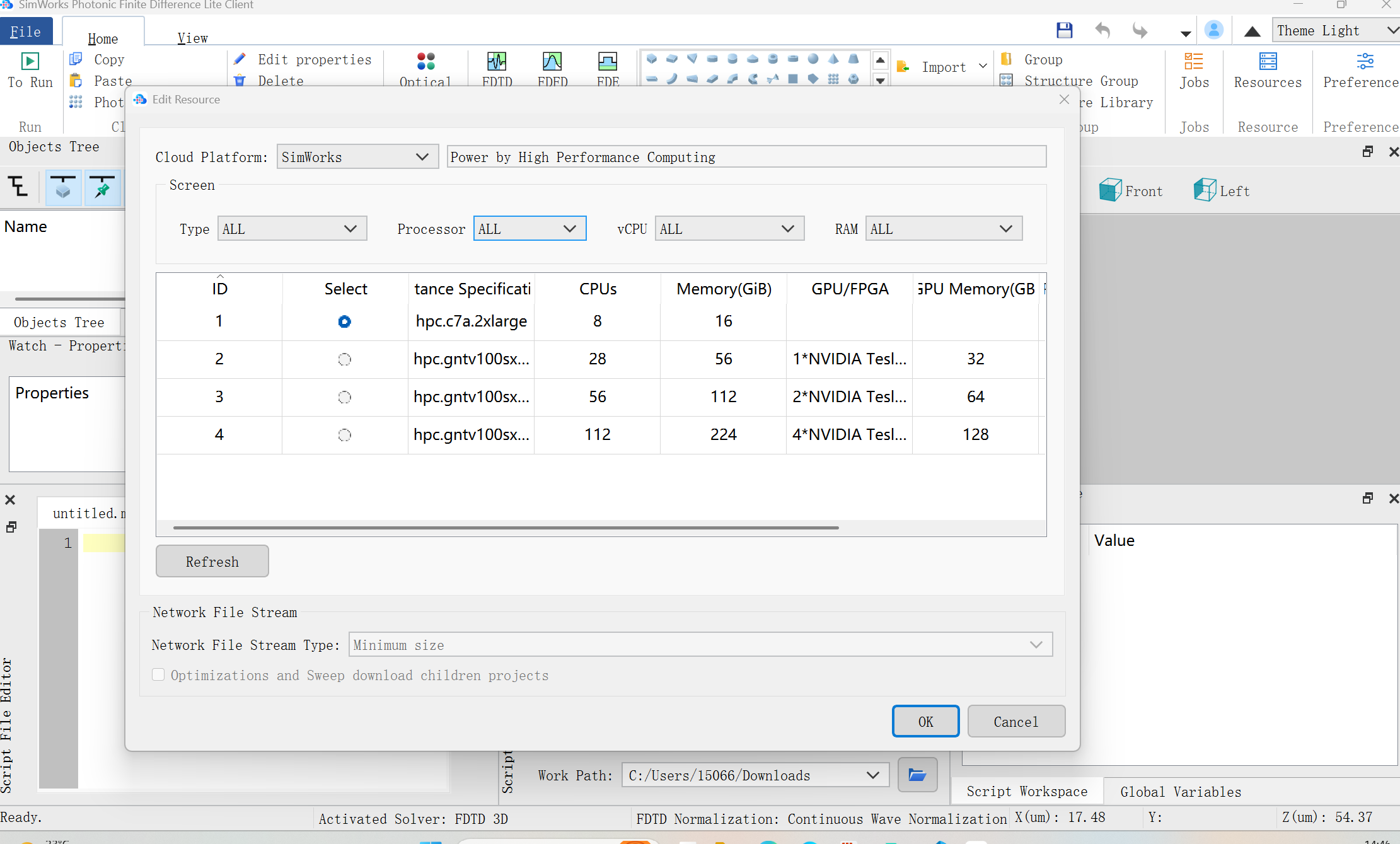Open the File menu

coord(26,32)
